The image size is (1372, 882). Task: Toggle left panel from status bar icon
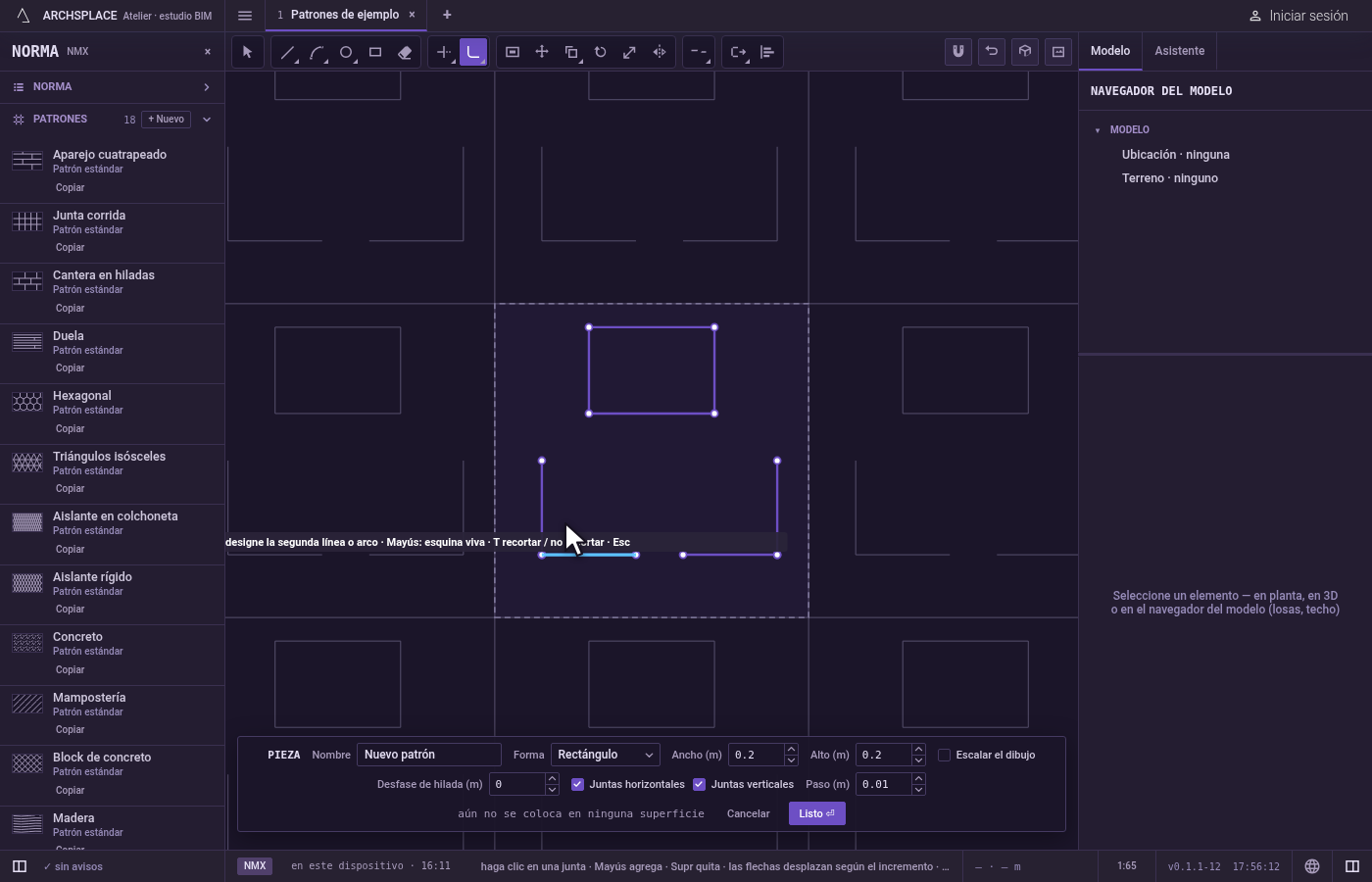19,866
